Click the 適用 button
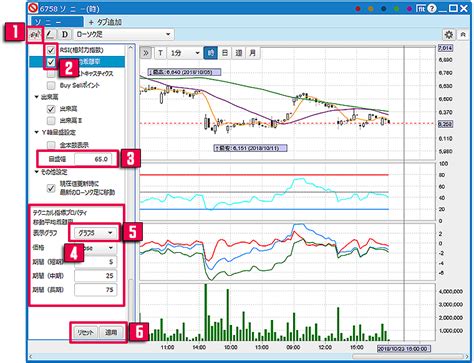Image resolution: width=474 pixels, height=363 pixels. tap(111, 332)
